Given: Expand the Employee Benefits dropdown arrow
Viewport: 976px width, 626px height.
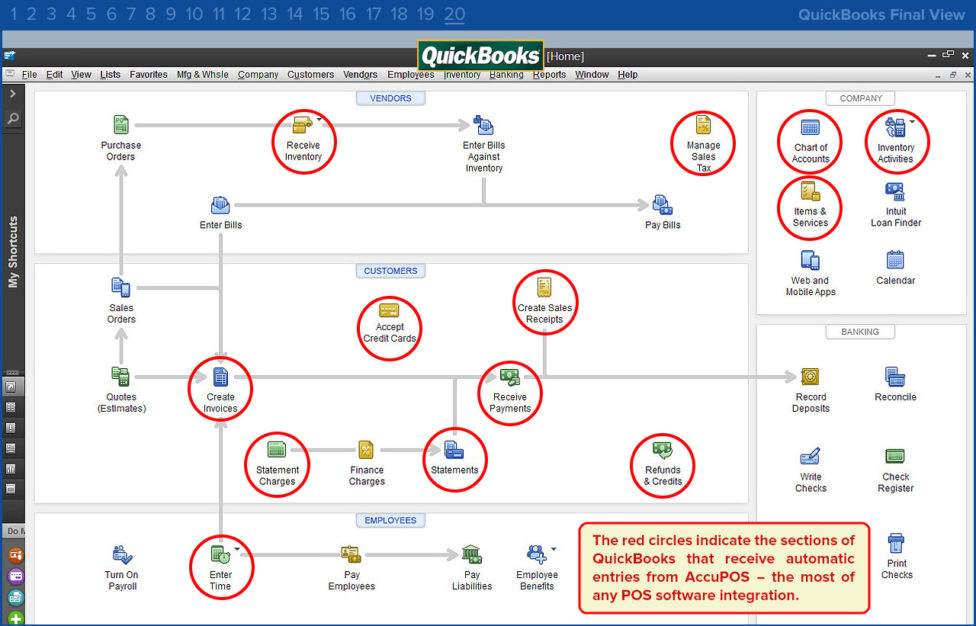Looking at the screenshot, I should point(553,549).
